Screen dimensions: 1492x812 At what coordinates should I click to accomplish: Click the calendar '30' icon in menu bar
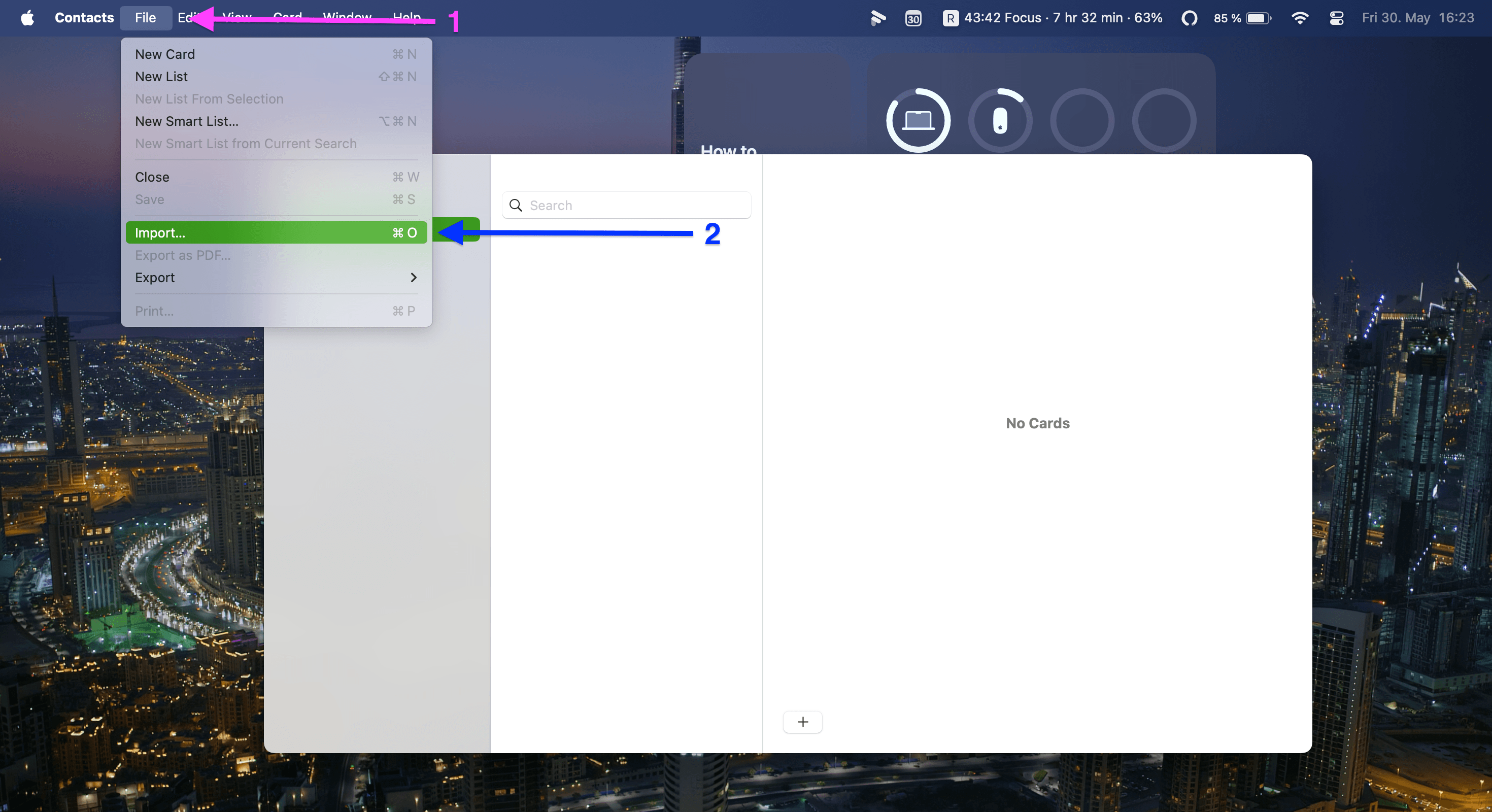[x=913, y=18]
